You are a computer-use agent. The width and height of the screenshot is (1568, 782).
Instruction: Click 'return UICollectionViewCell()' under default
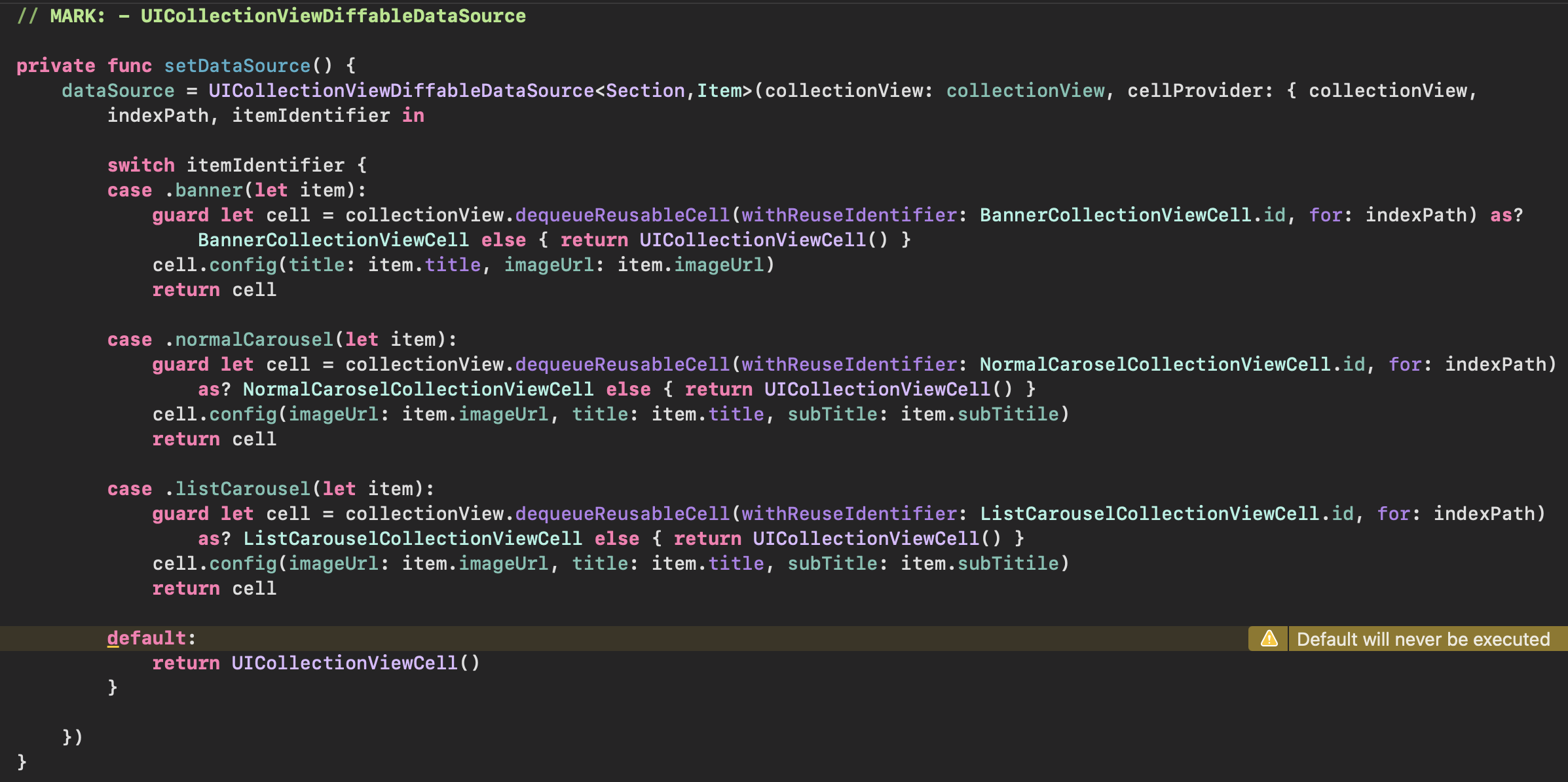[x=316, y=663]
